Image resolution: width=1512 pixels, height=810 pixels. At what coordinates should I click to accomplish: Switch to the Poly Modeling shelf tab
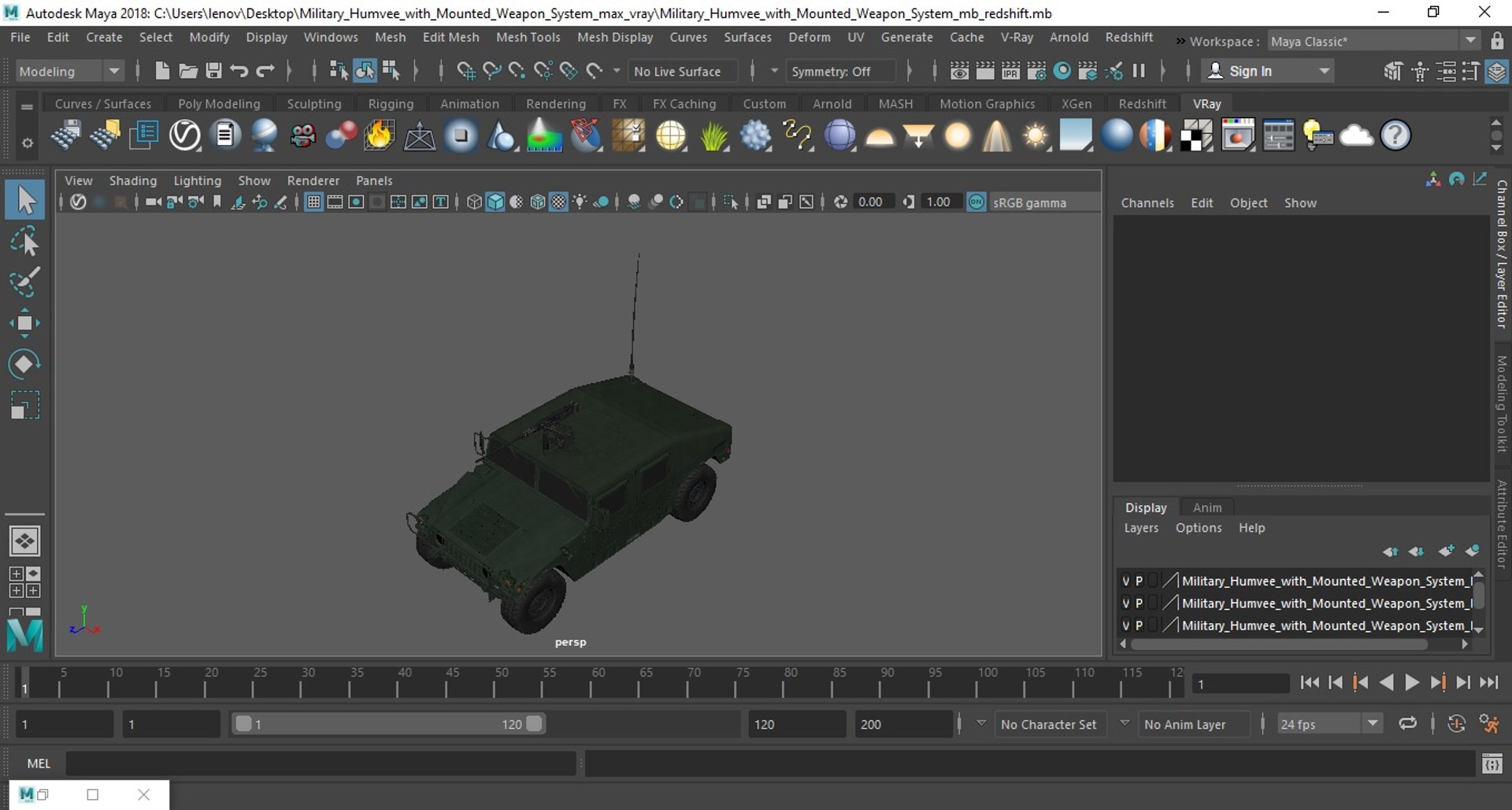219,104
